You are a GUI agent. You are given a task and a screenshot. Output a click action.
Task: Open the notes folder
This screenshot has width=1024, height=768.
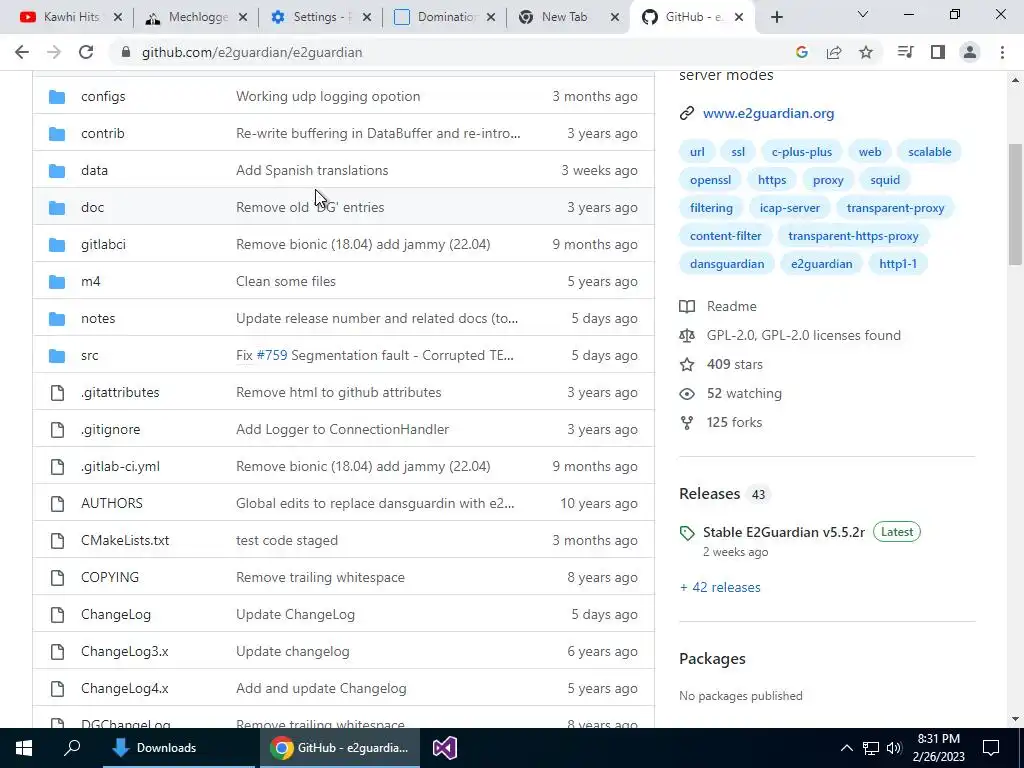pos(98,319)
